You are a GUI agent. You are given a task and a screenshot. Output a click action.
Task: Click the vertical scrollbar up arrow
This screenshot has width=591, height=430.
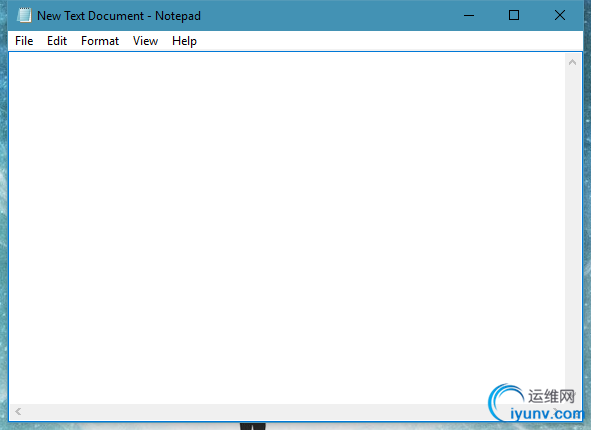pos(572,62)
